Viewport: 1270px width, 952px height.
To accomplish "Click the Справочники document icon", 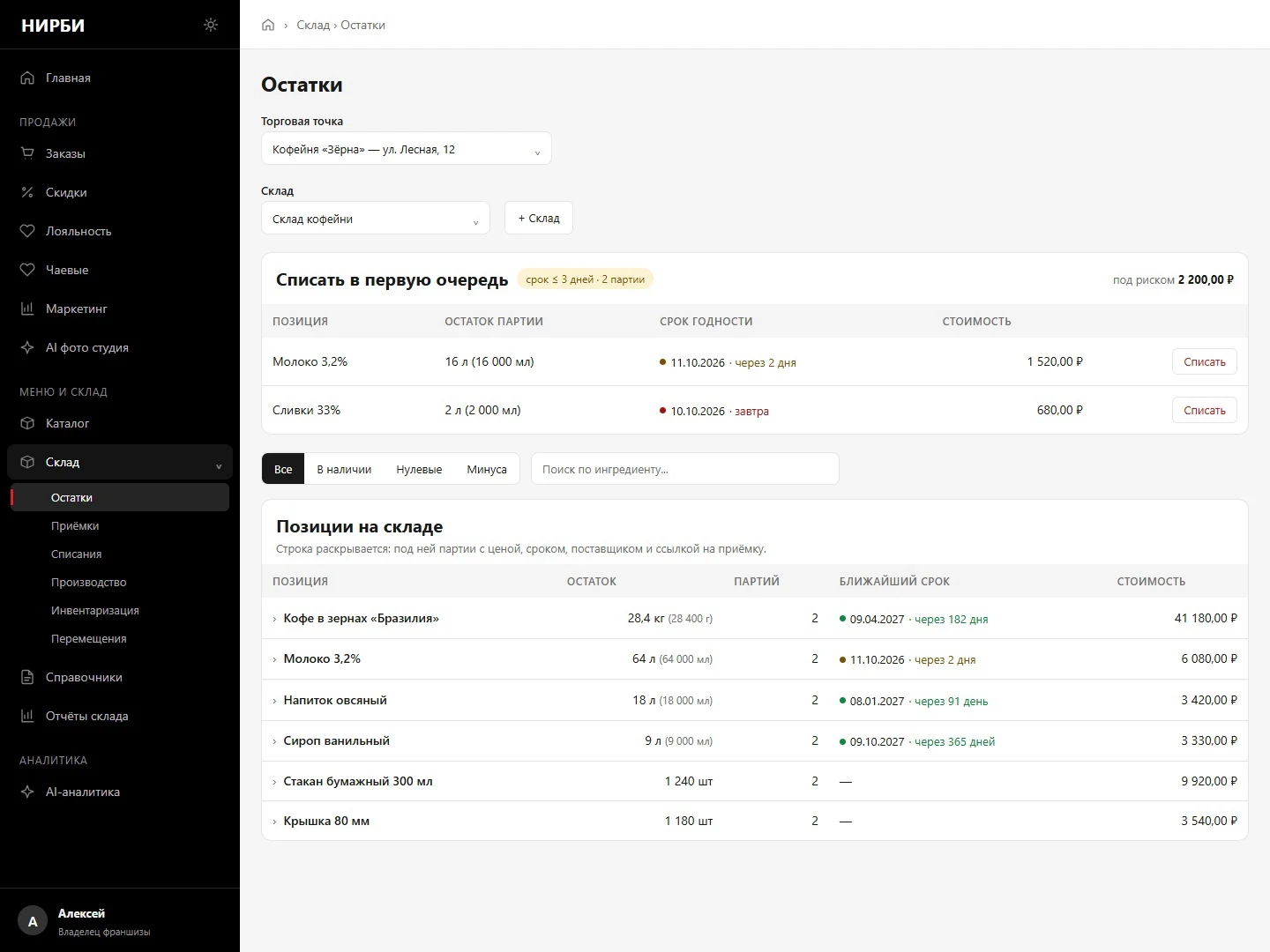I will point(27,677).
